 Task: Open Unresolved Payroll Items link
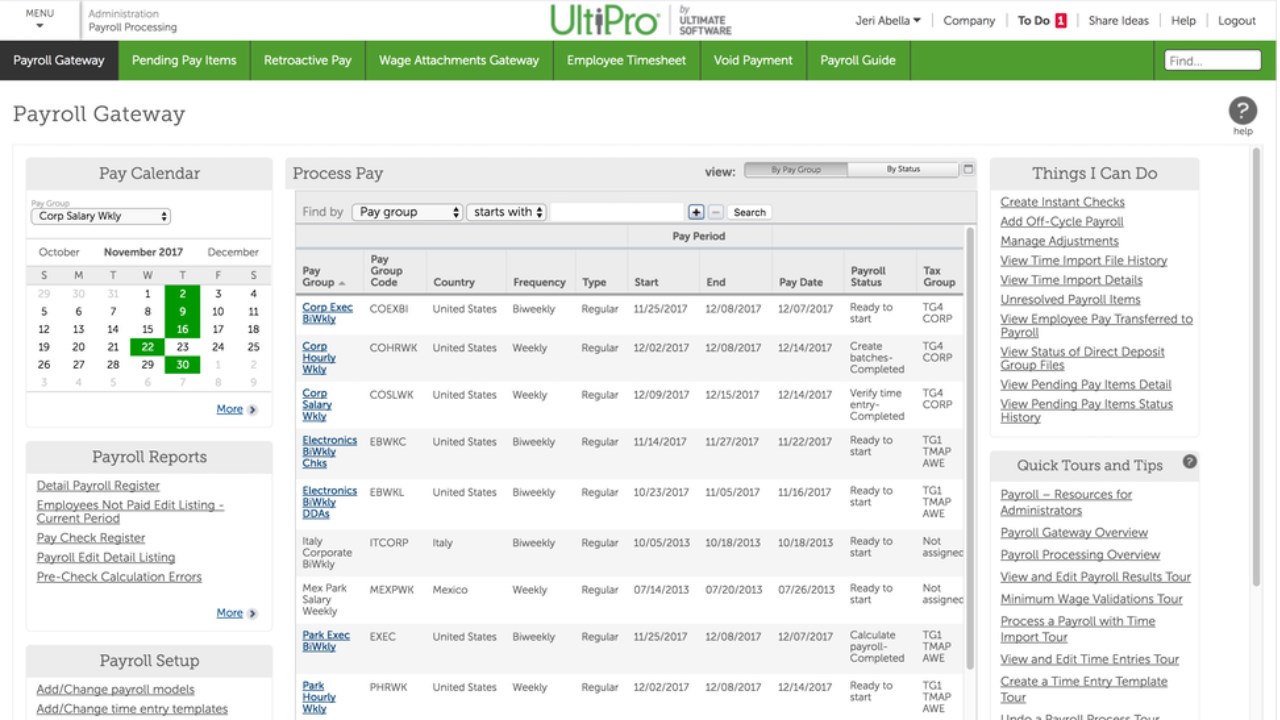pyautogui.click(x=1070, y=300)
